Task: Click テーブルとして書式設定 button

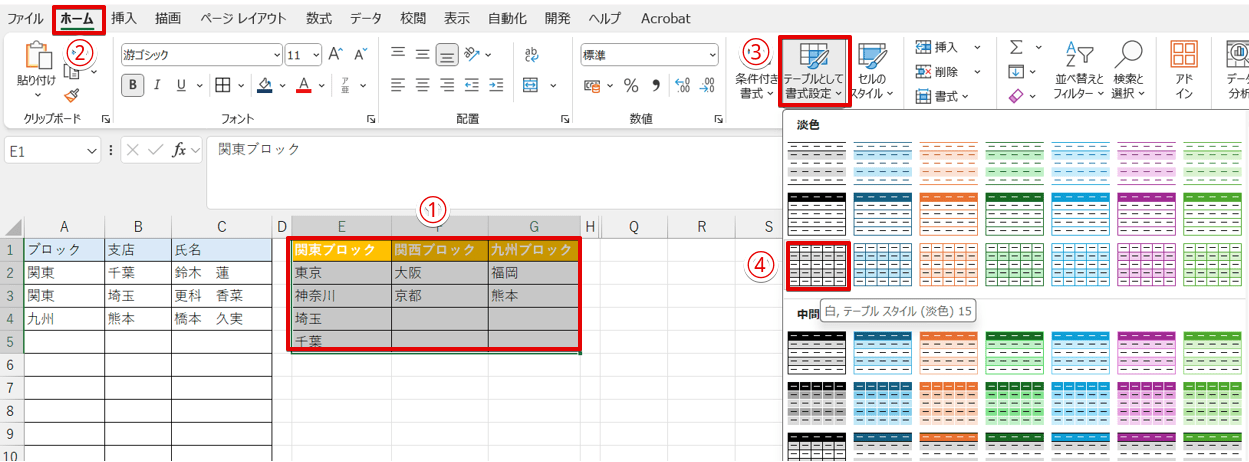Action: 815,69
